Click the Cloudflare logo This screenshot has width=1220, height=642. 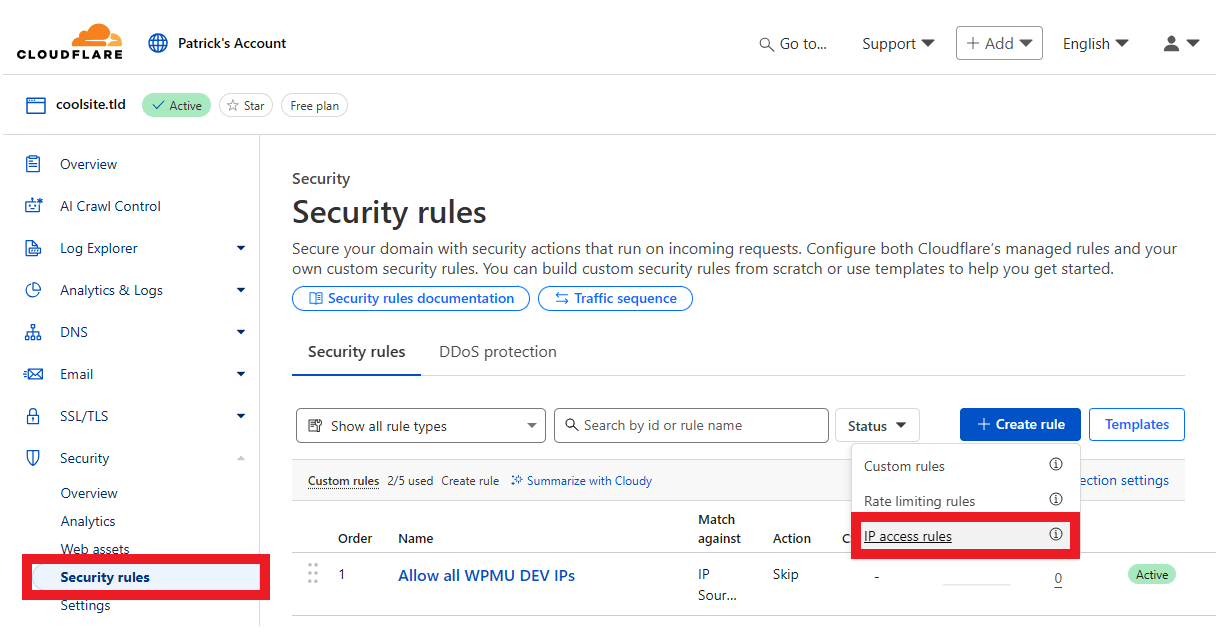click(70, 42)
